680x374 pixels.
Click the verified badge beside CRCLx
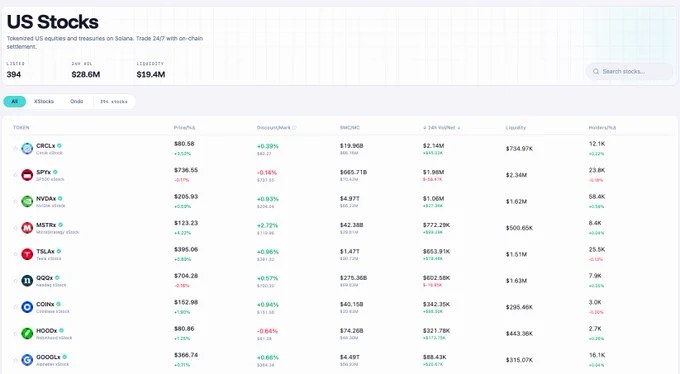[59, 146]
